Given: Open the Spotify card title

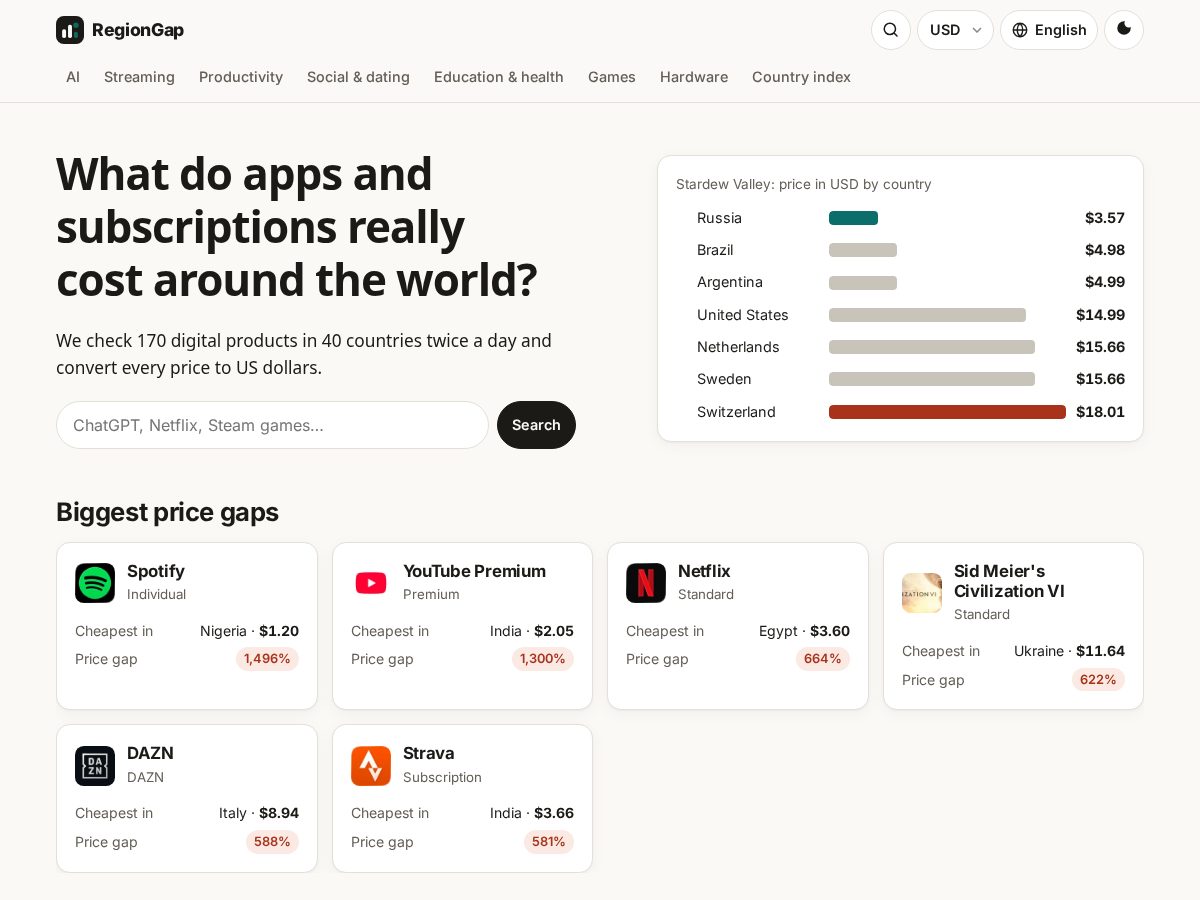Looking at the screenshot, I should [x=156, y=571].
